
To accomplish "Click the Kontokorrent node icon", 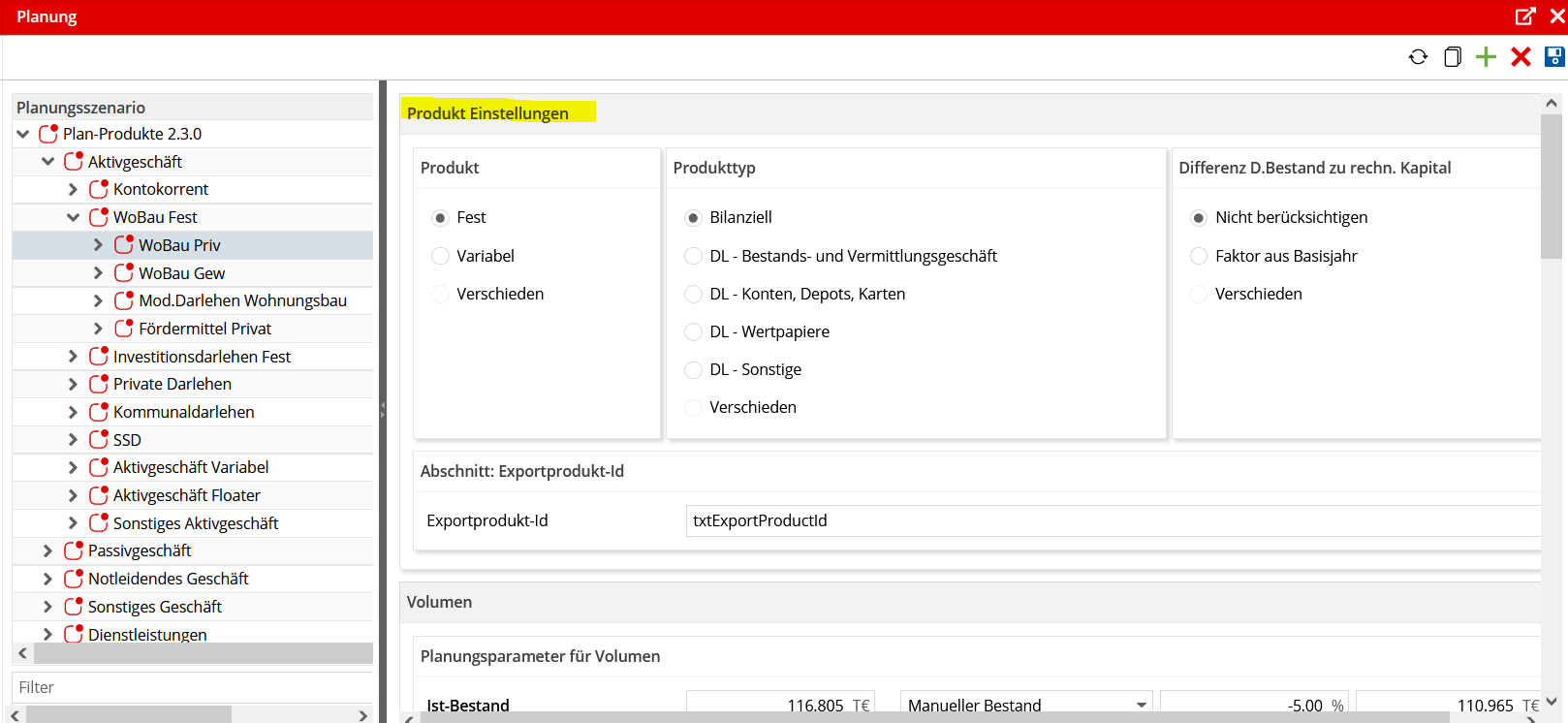I will (99, 189).
